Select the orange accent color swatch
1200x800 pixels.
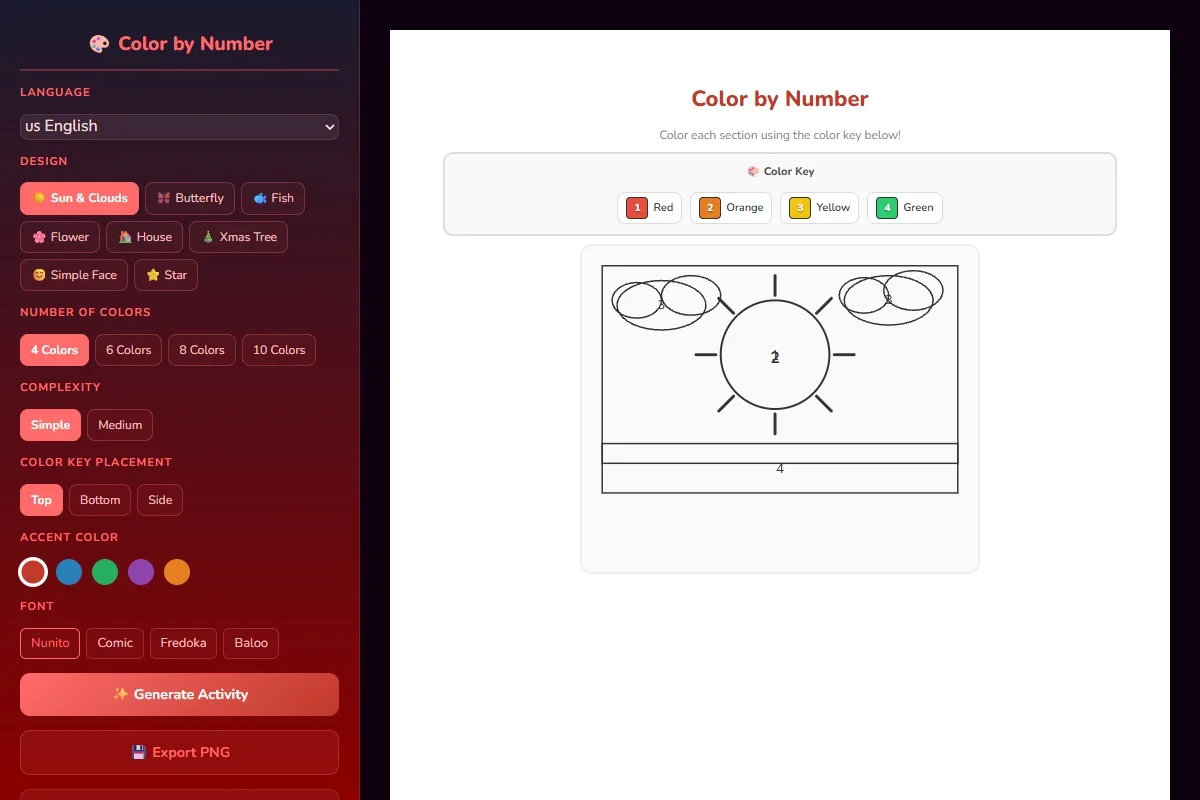177,572
